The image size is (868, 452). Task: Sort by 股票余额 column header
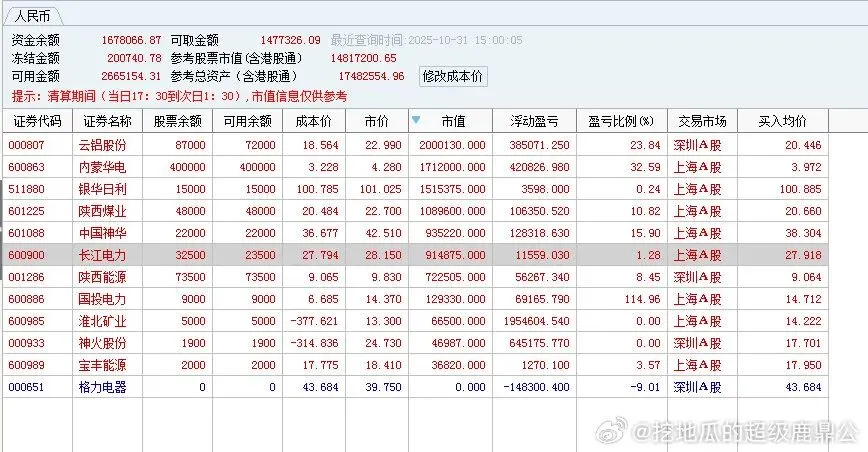177,121
